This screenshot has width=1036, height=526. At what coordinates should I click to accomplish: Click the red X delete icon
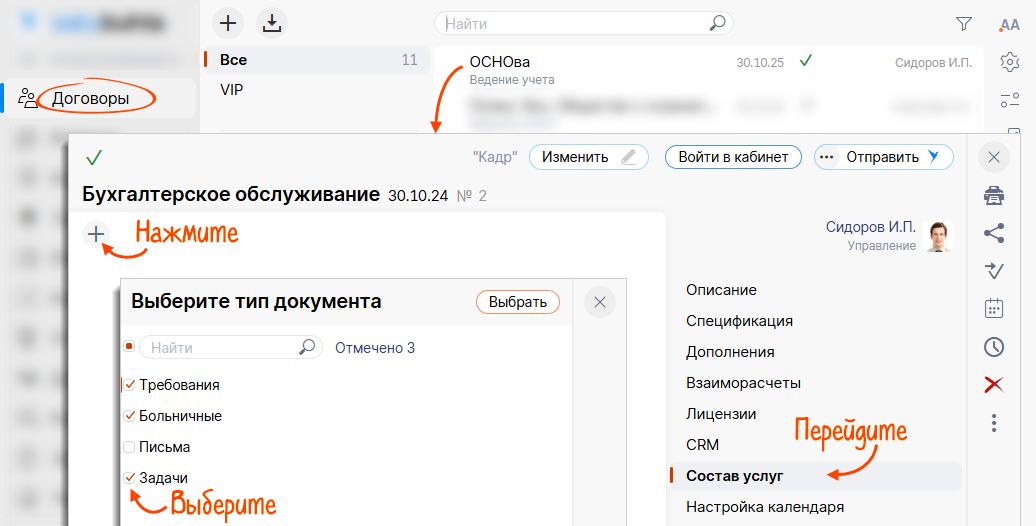(993, 385)
